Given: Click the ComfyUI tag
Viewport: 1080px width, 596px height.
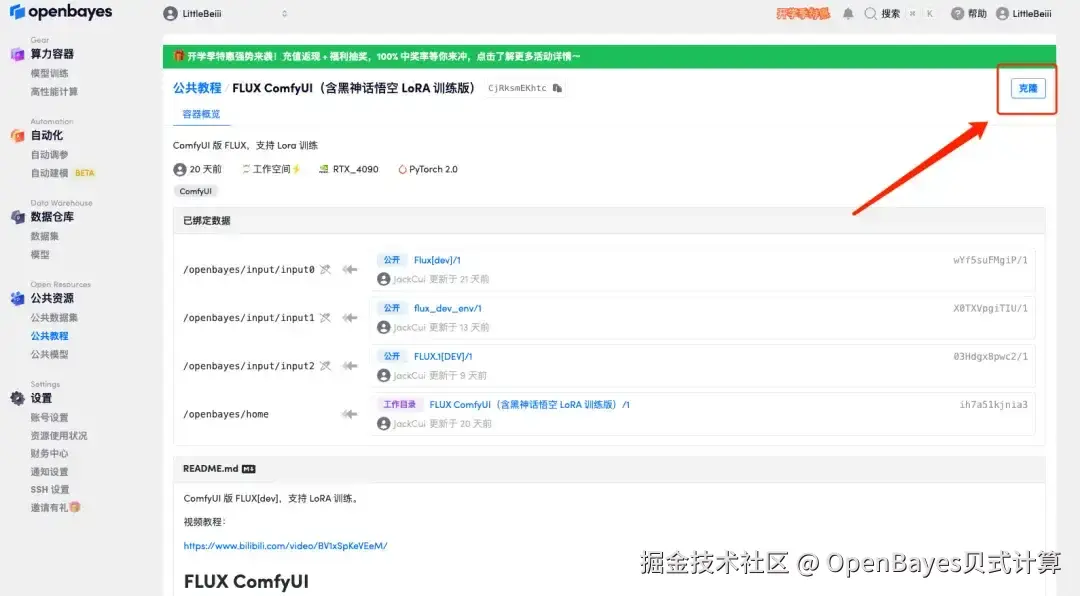Looking at the screenshot, I should pyautogui.click(x=196, y=192).
